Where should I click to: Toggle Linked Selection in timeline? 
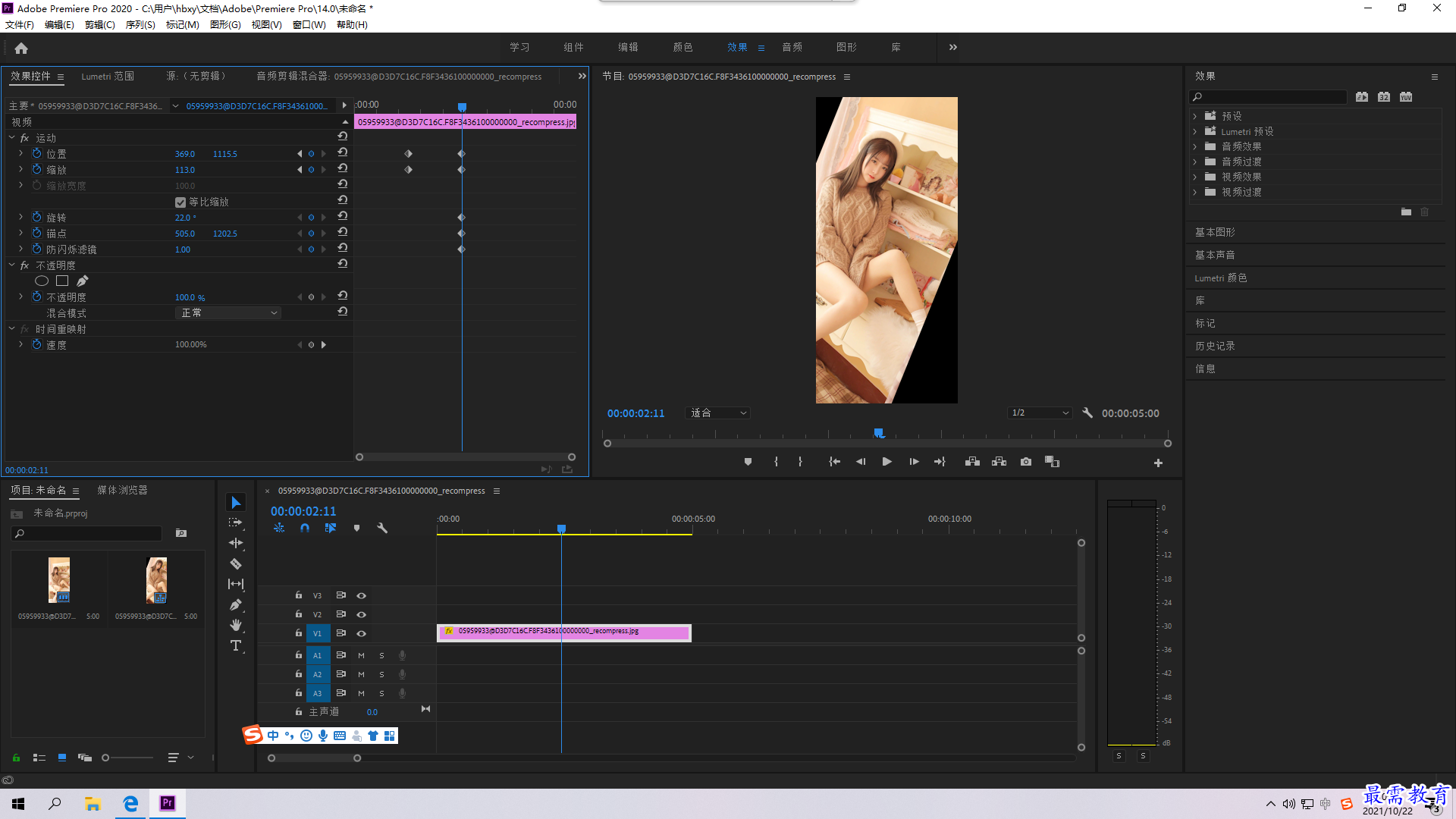point(331,528)
